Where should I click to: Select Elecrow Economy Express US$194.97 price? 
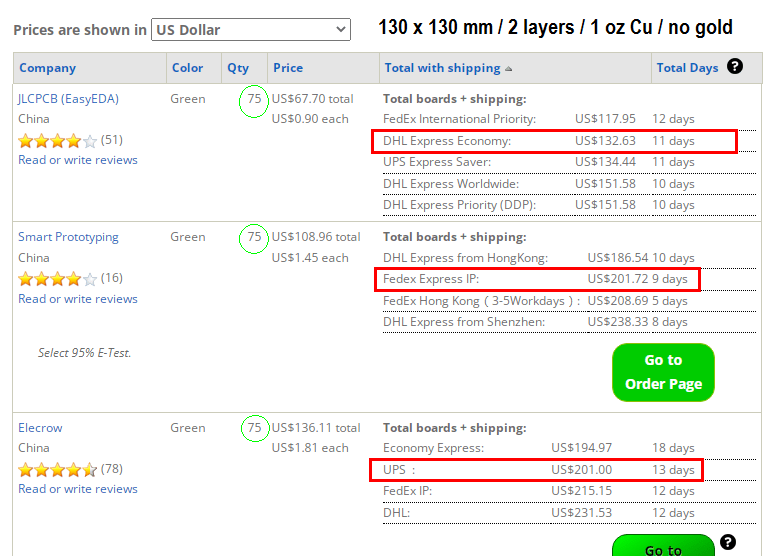pyautogui.click(x=581, y=448)
